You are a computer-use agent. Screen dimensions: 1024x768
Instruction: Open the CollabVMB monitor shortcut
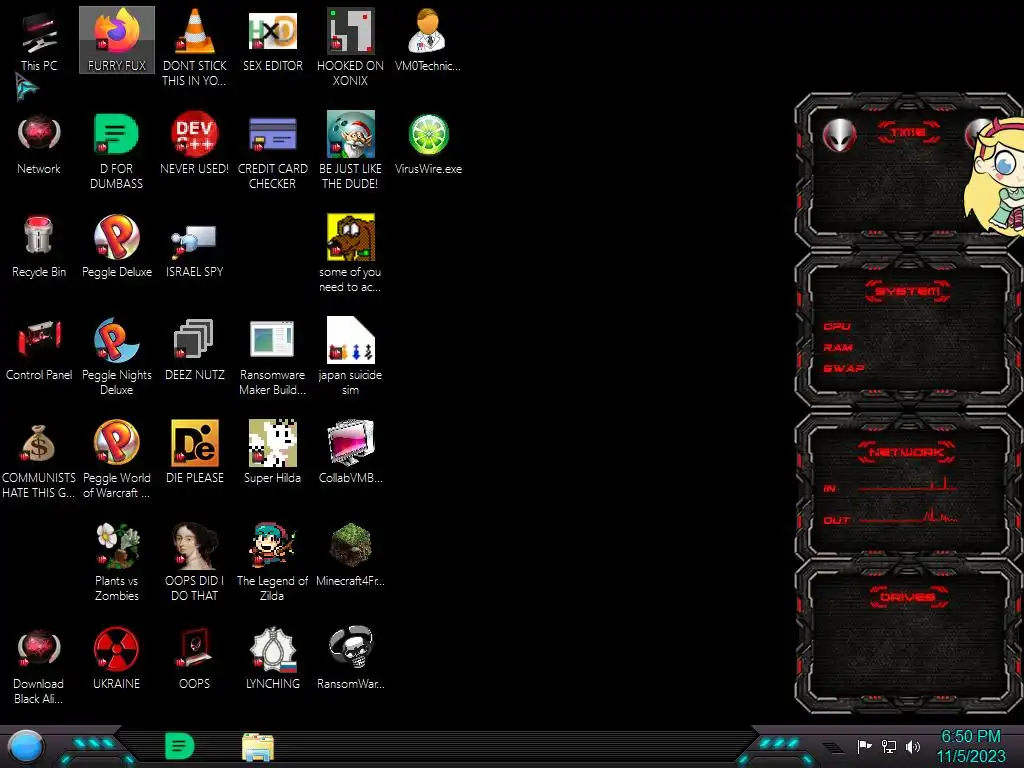(x=350, y=453)
